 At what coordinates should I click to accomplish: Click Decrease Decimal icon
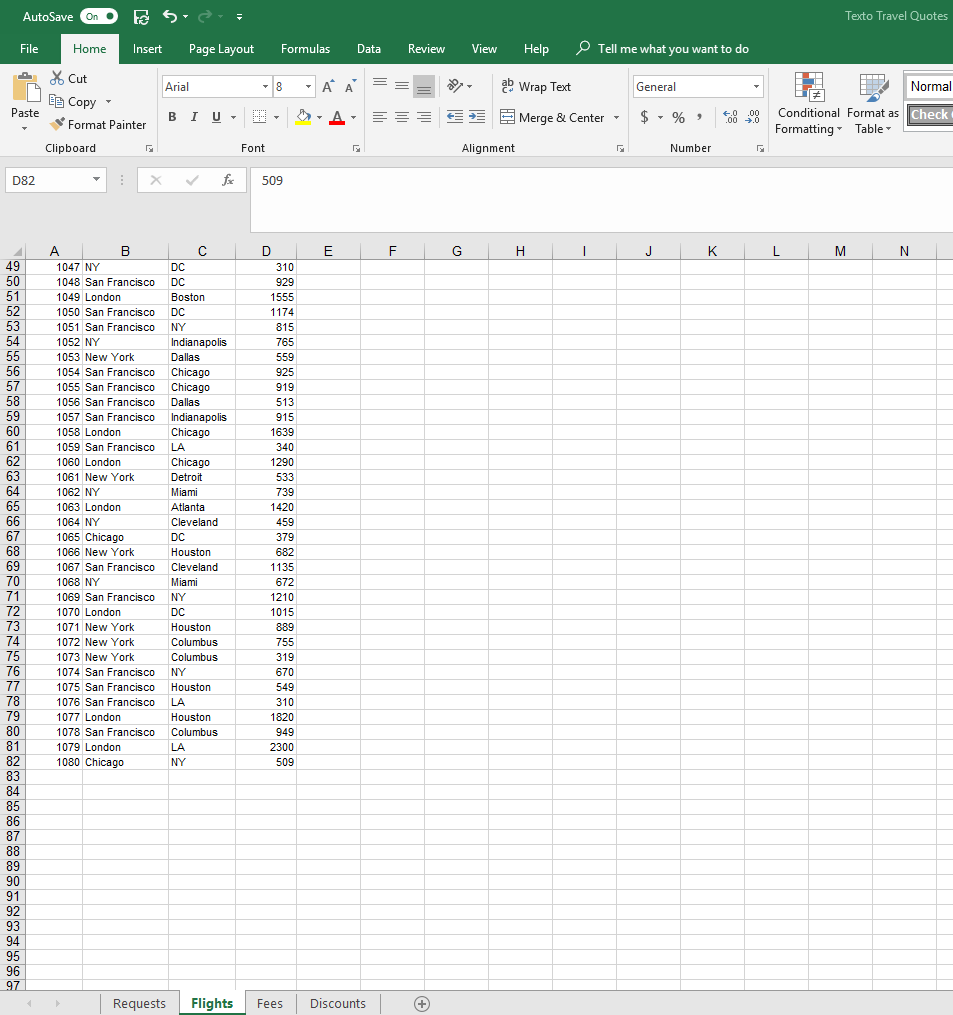point(752,117)
